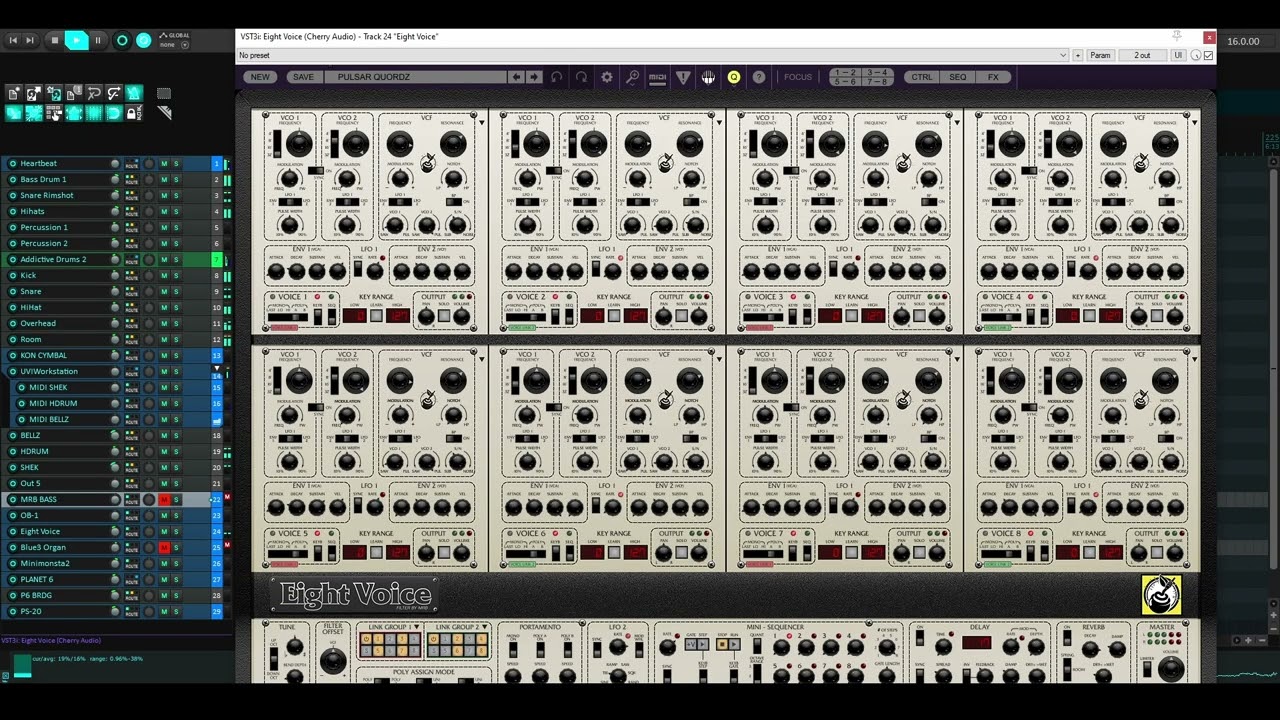The image size is (1280, 720).
Task: Toggle the snap grid toolbar icon
Action: coord(114,113)
